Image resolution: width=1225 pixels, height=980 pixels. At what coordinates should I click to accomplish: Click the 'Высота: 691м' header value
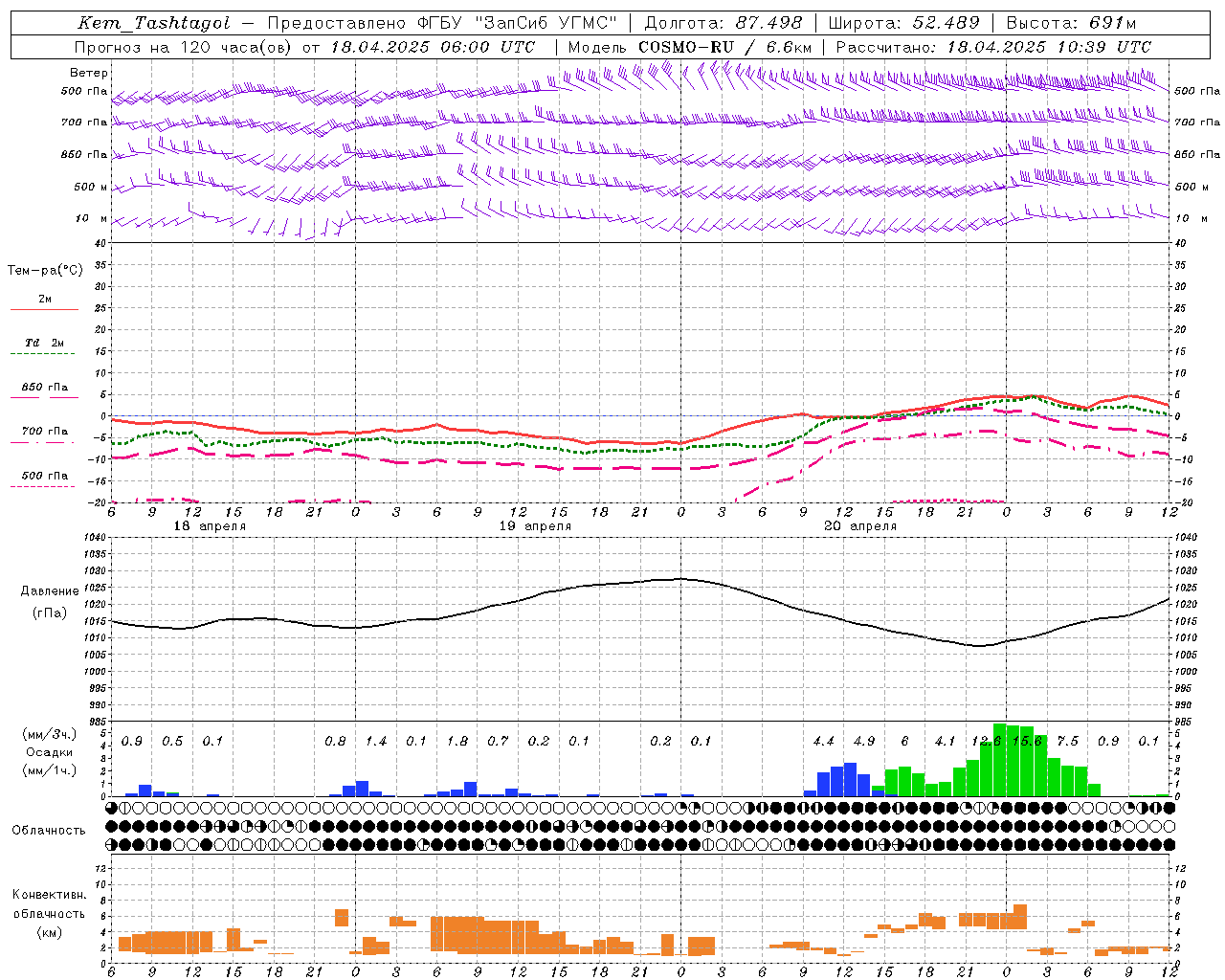1071,24
